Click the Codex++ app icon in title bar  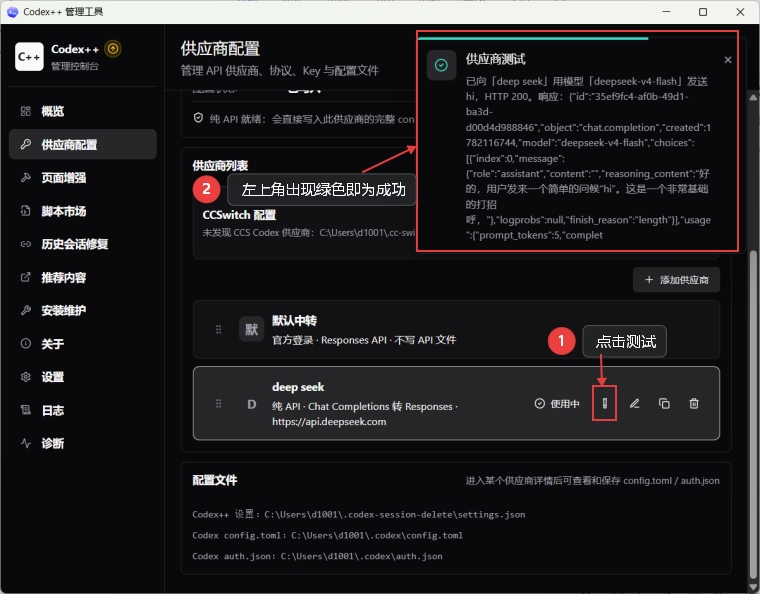(13, 12)
